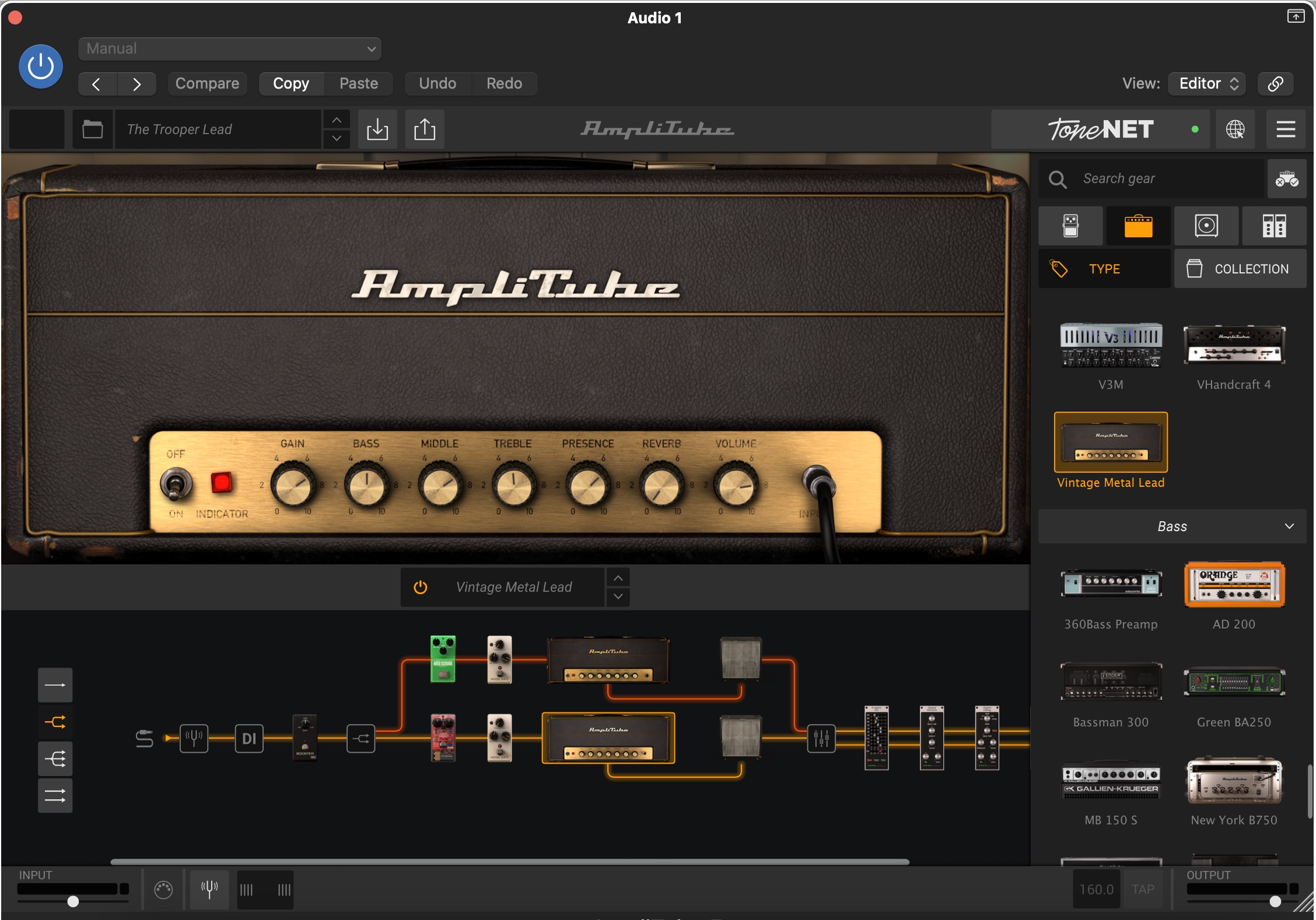Screen dimensions: 1316x920
Task: Click the link chain icon
Action: point(1275,84)
